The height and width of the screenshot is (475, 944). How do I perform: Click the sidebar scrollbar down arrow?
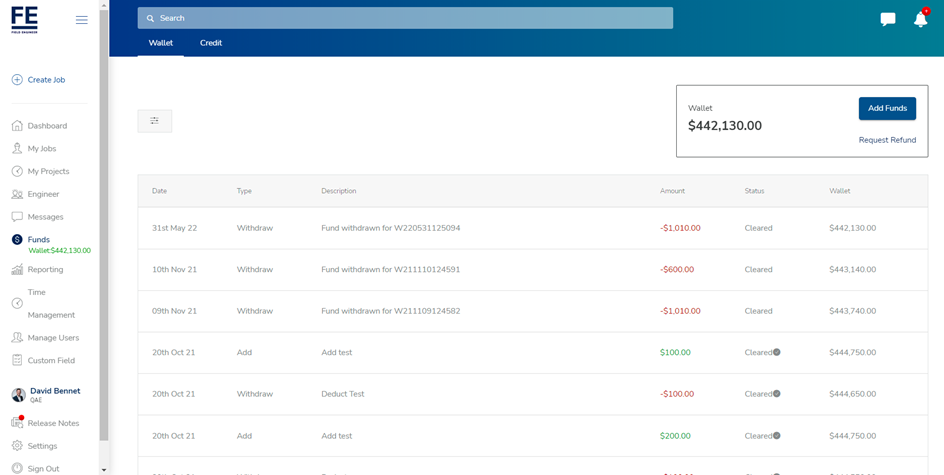pyautogui.click(x=104, y=470)
